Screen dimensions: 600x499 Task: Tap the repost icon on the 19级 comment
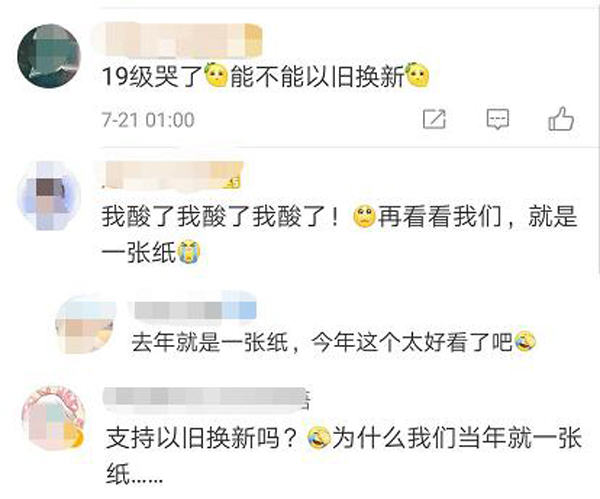[x=434, y=119]
